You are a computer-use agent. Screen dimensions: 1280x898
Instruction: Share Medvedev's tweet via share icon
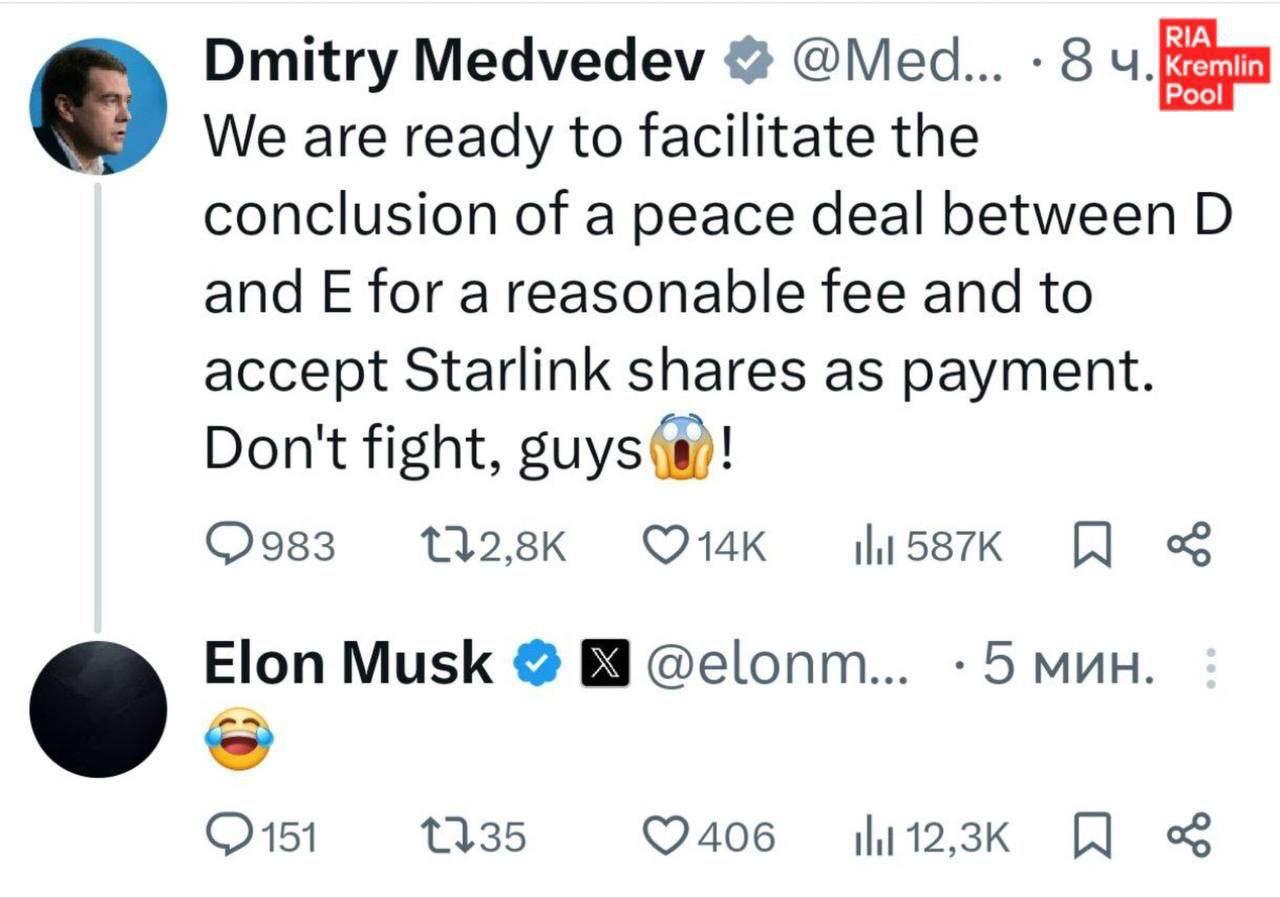pyautogui.click(x=1189, y=544)
